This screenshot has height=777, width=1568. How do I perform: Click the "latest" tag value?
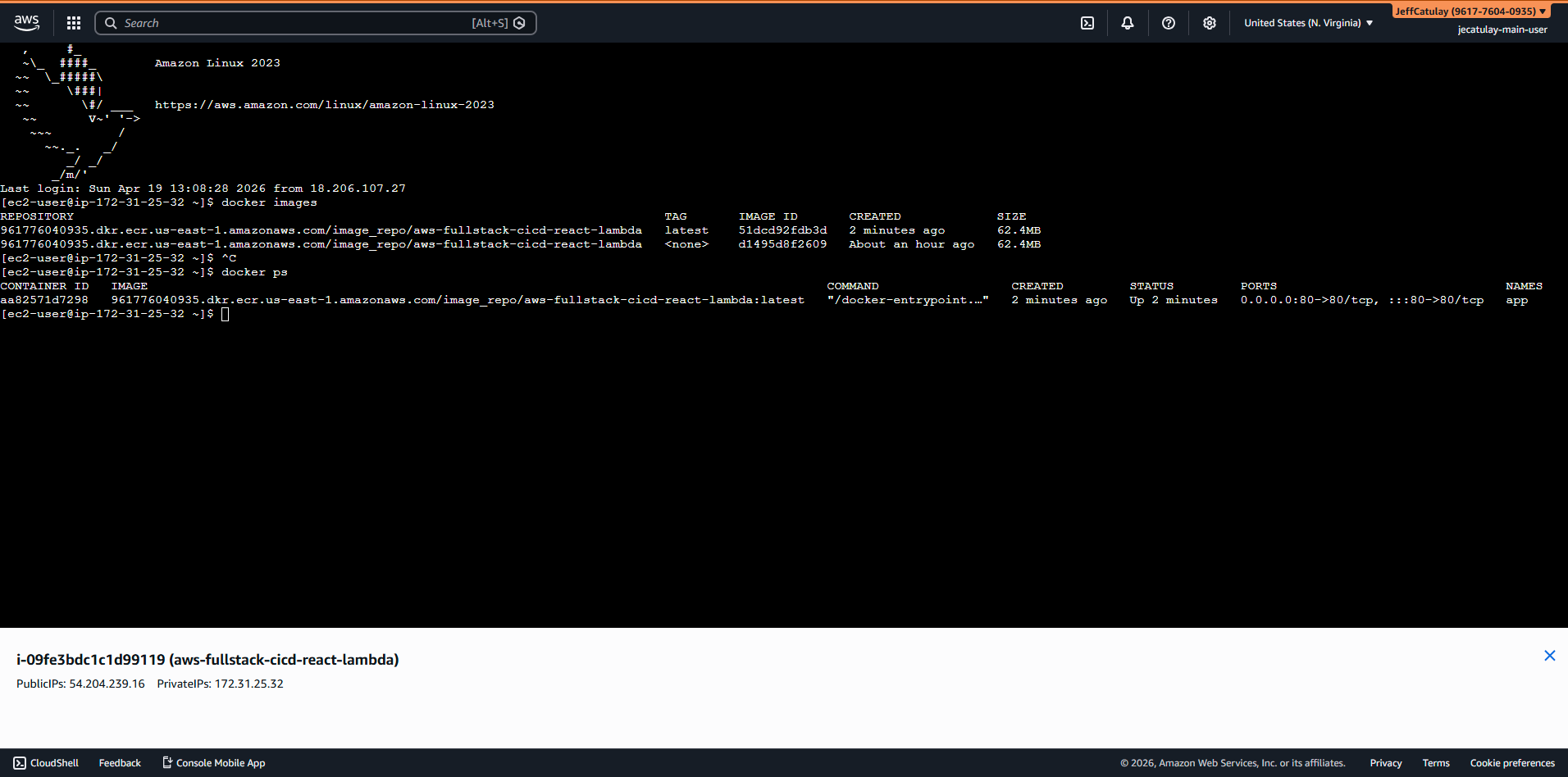(x=686, y=230)
